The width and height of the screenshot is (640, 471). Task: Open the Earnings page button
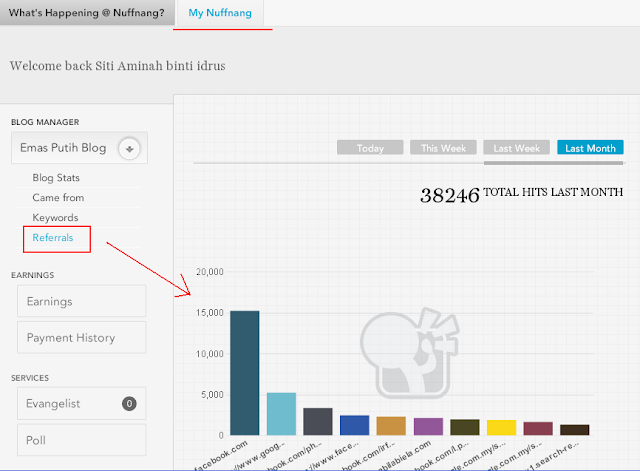pos(82,301)
